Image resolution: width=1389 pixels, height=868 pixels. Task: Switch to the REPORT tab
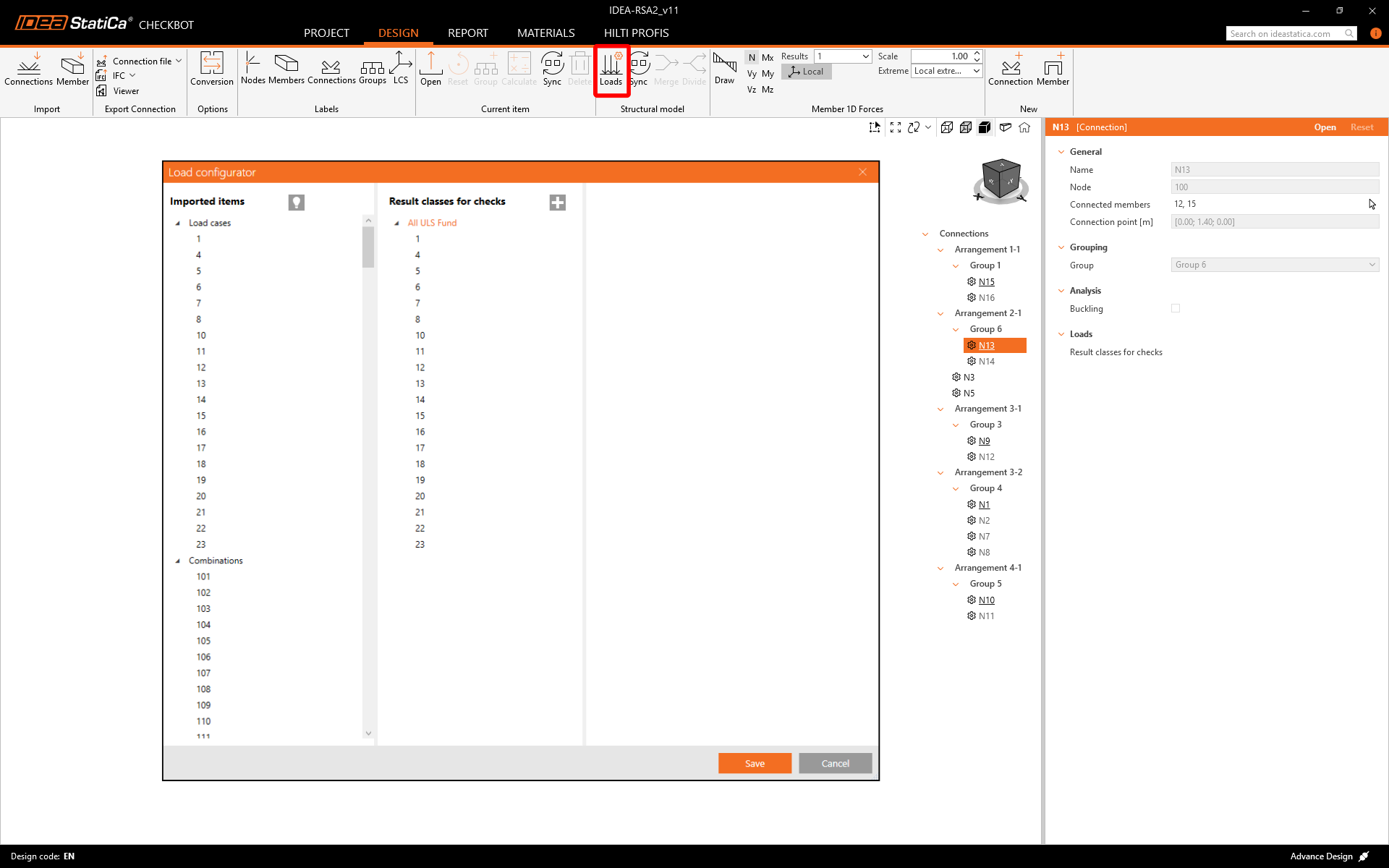(467, 33)
